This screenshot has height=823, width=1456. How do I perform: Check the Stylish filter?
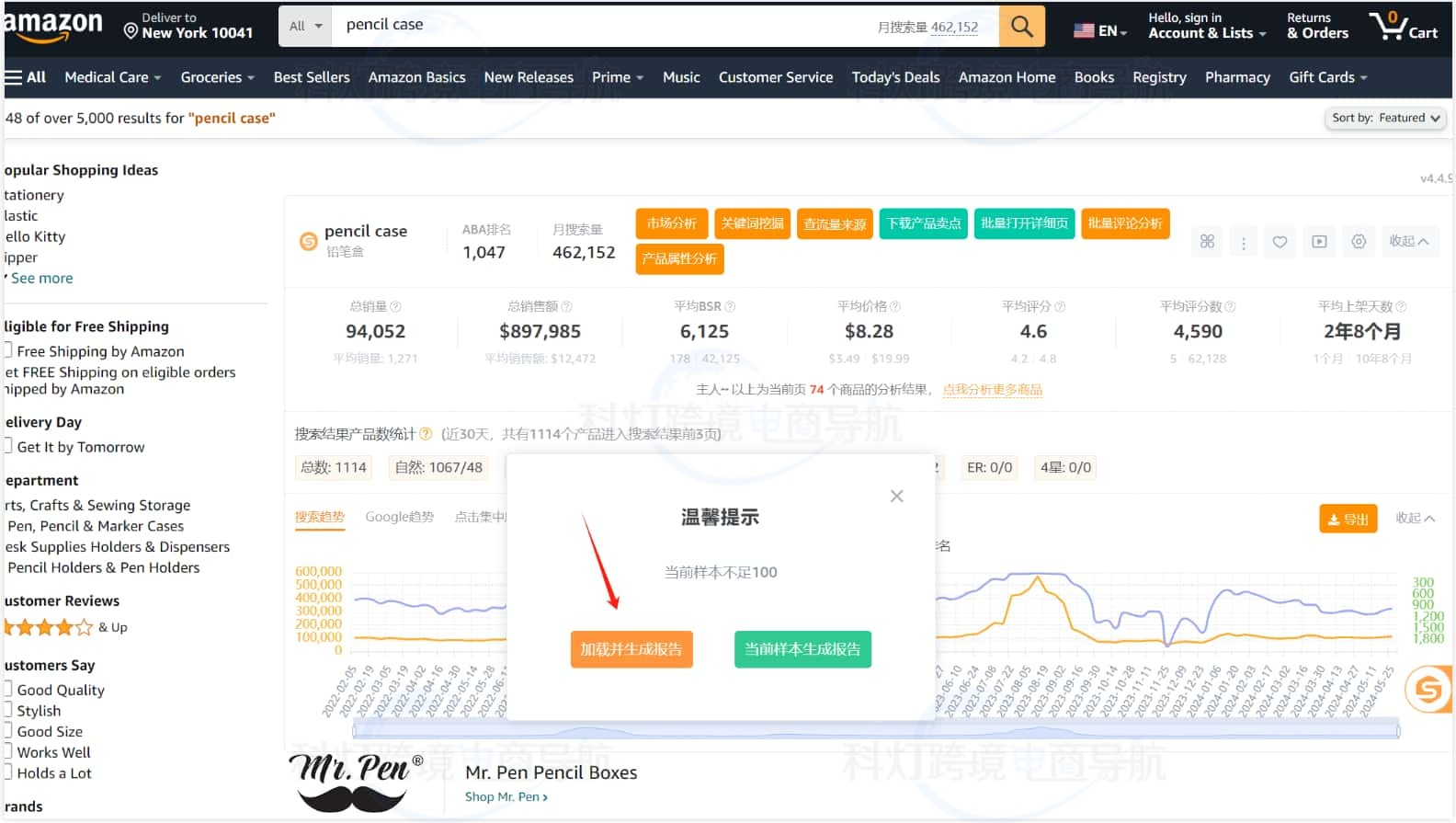point(7,710)
